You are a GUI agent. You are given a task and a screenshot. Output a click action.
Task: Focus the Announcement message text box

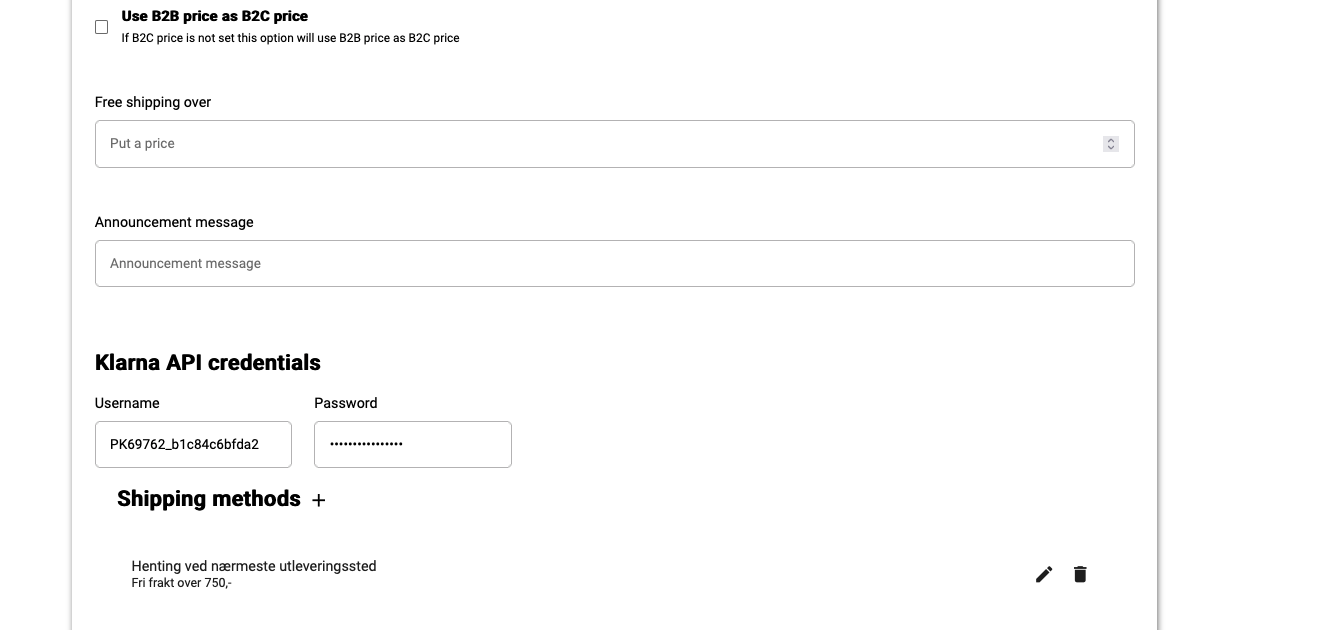point(614,264)
